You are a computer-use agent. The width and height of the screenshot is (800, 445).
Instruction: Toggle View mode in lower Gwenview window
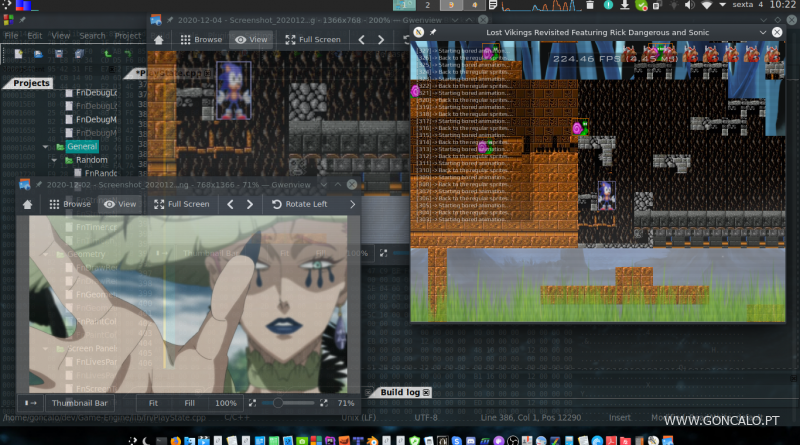120,204
